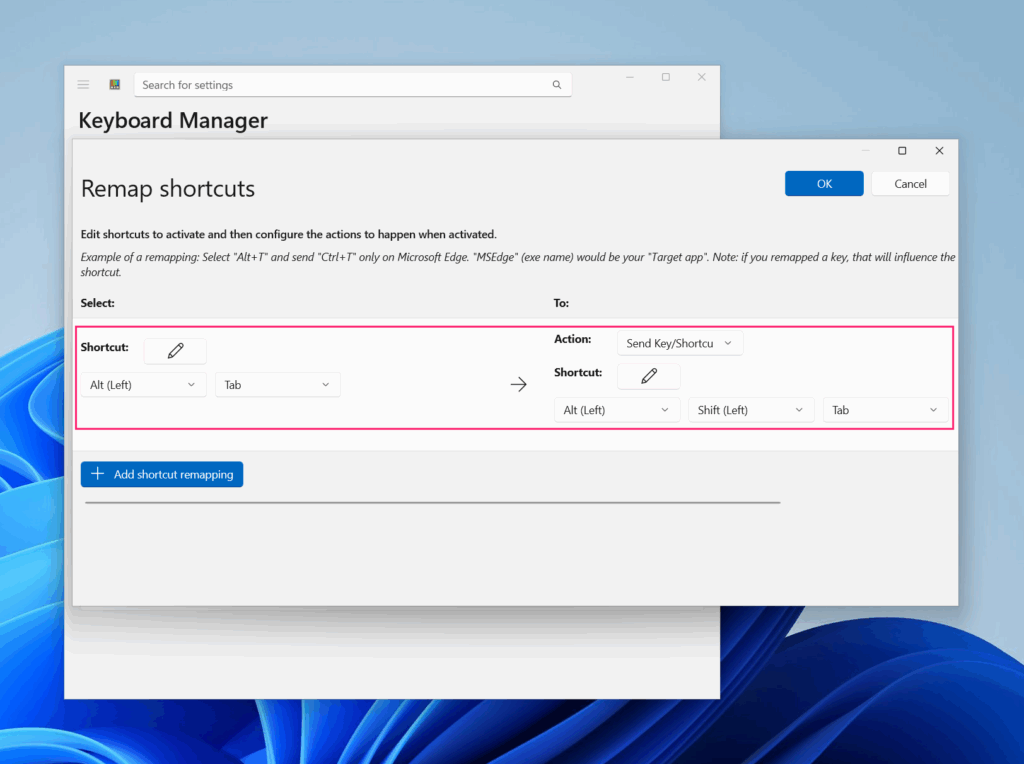Minimize the Keyboard Manager settings window
Image resolution: width=1024 pixels, height=764 pixels.
pyautogui.click(x=630, y=77)
